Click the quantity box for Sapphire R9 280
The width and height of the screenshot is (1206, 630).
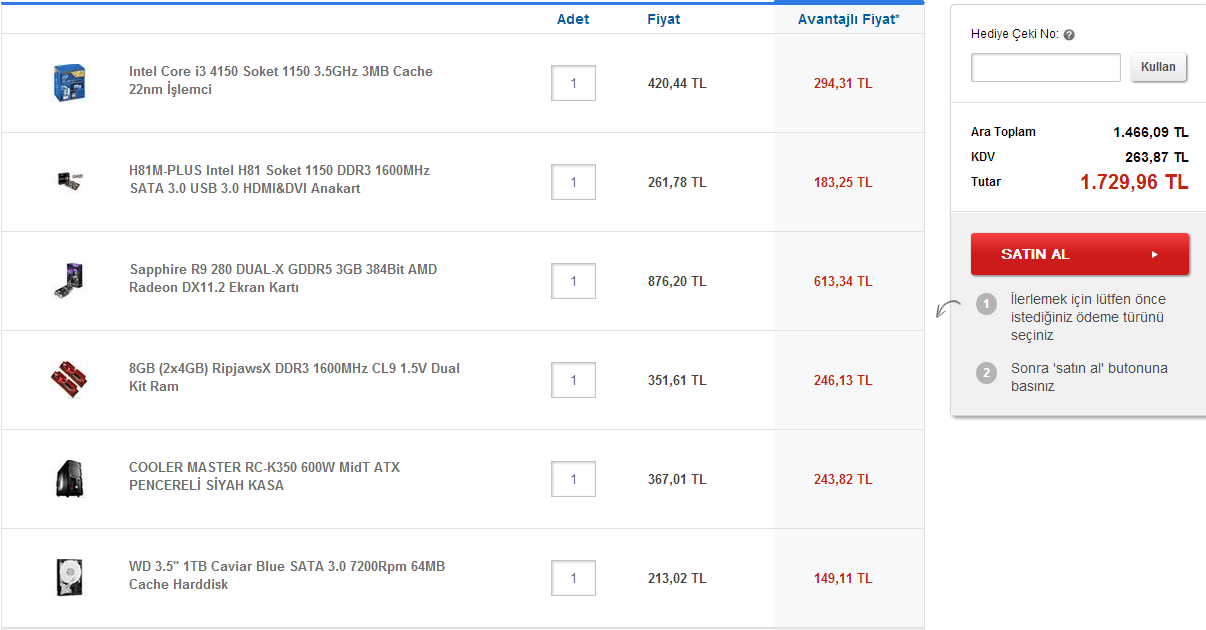tap(573, 281)
